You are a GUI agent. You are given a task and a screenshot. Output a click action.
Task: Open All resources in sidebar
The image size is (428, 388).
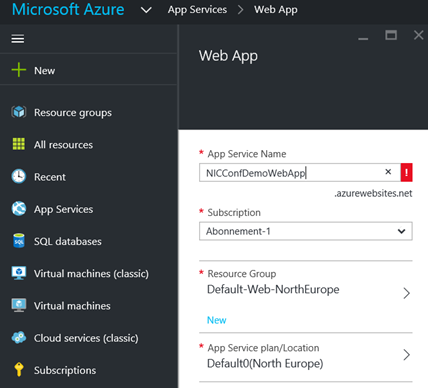[x=63, y=145]
